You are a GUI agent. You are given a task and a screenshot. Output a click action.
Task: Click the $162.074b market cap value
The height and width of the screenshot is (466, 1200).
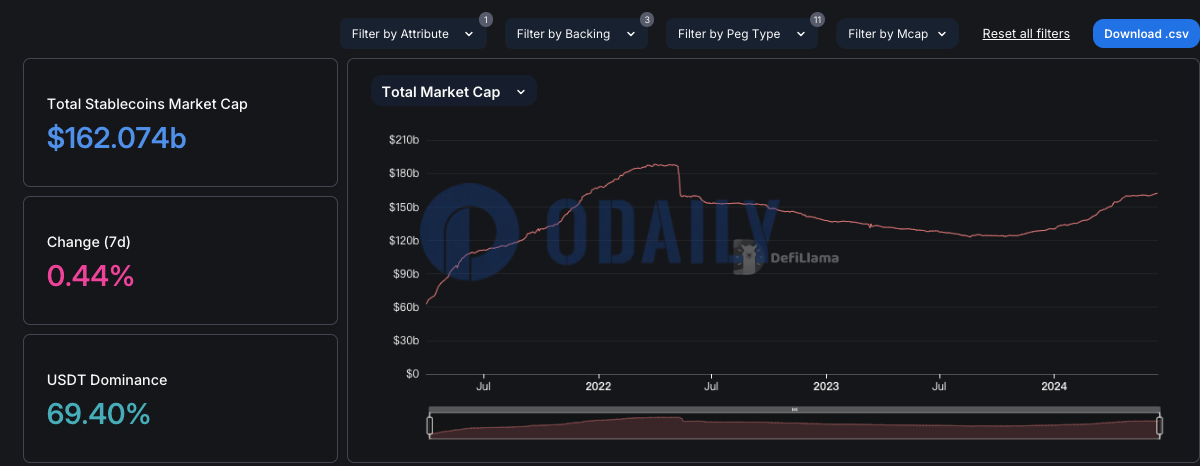click(x=116, y=138)
